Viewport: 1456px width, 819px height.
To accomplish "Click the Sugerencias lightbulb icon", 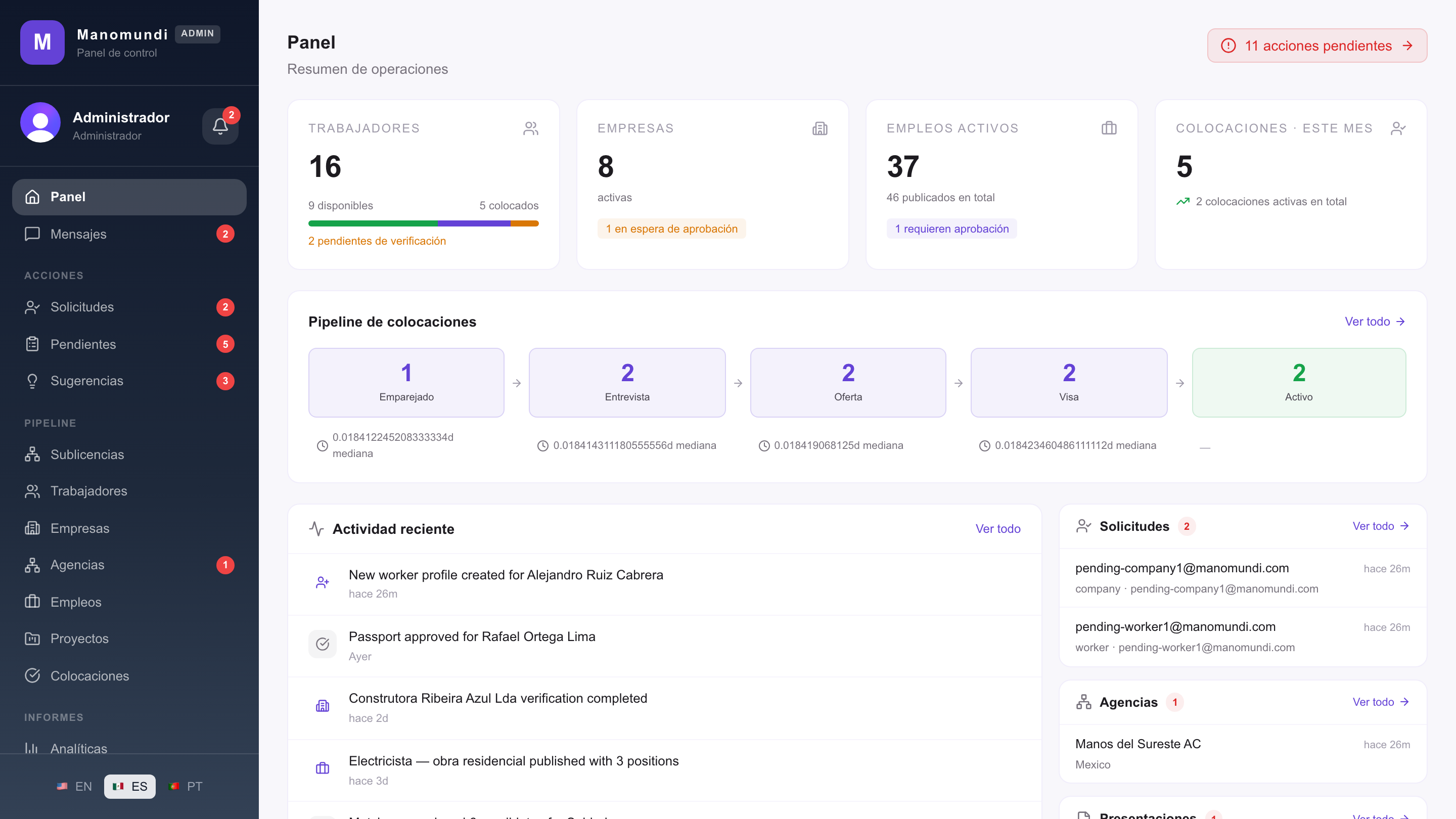I will point(32,381).
